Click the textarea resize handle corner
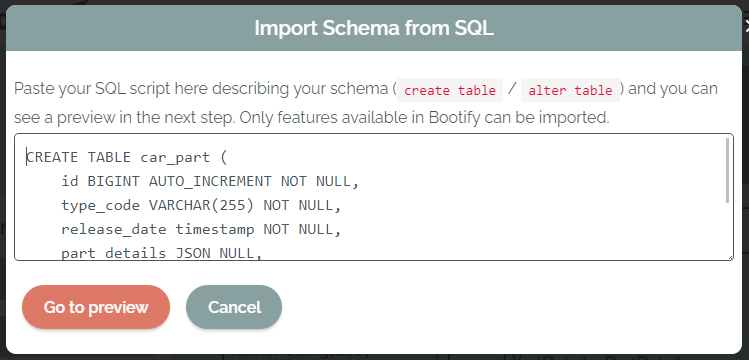Image resolution: width=749 pixels, height=360 pixels. [730, 257]
